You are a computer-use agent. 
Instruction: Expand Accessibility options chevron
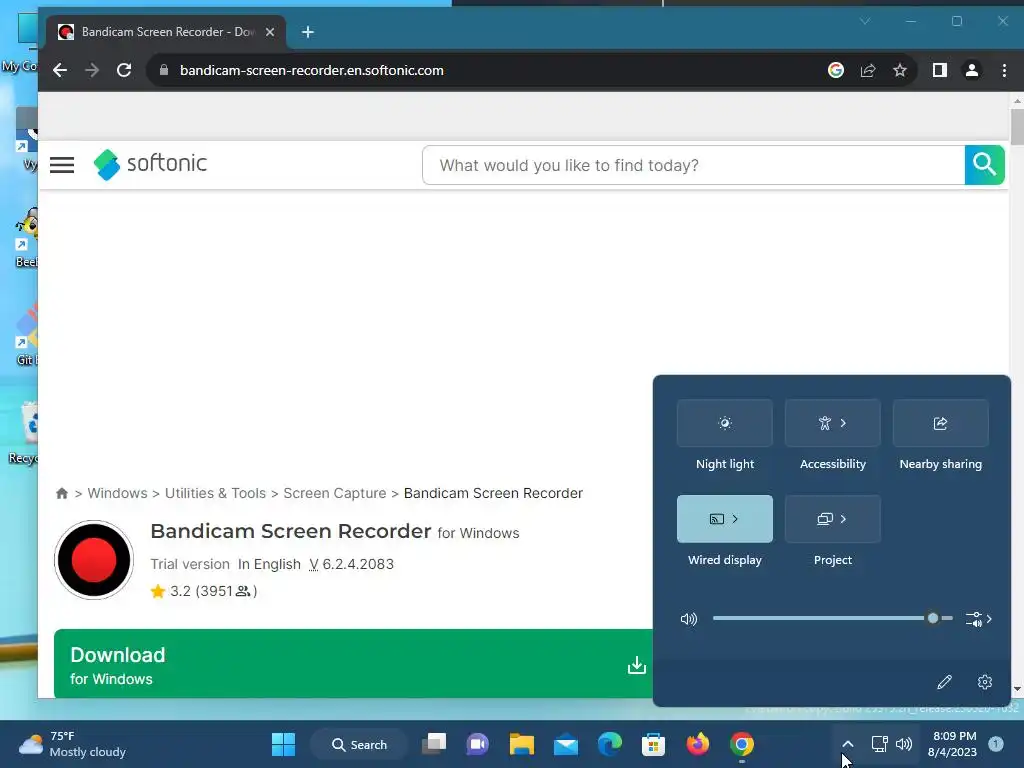click(843, 423)
